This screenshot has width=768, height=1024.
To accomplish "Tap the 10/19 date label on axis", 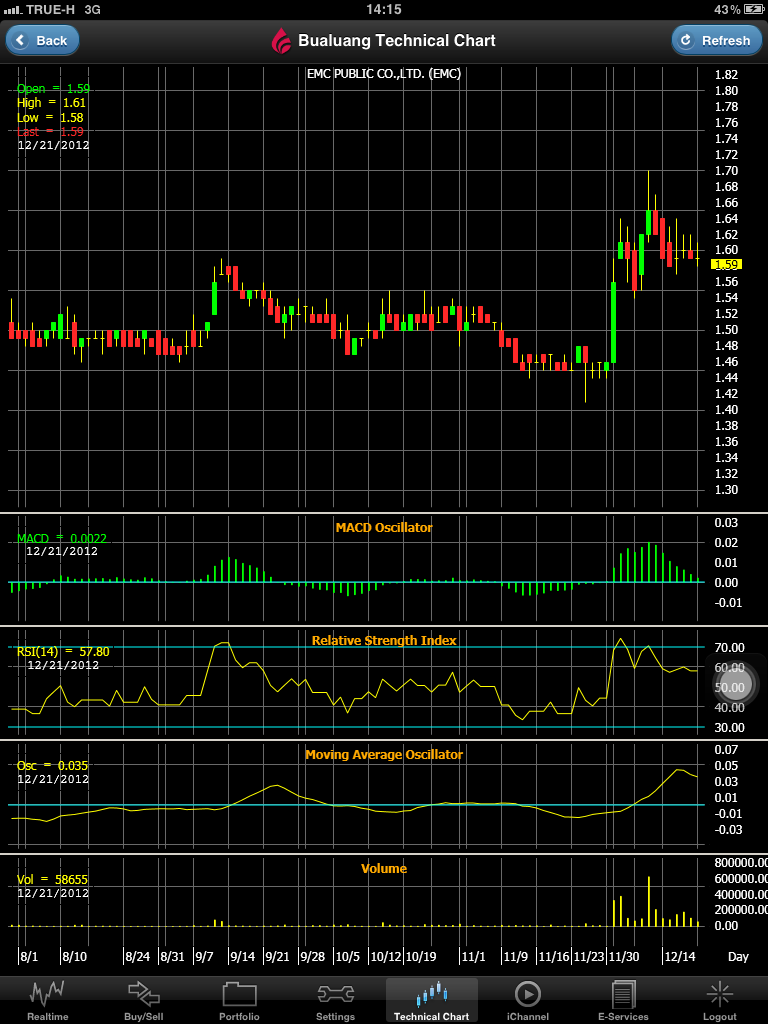I will (420, 957).
